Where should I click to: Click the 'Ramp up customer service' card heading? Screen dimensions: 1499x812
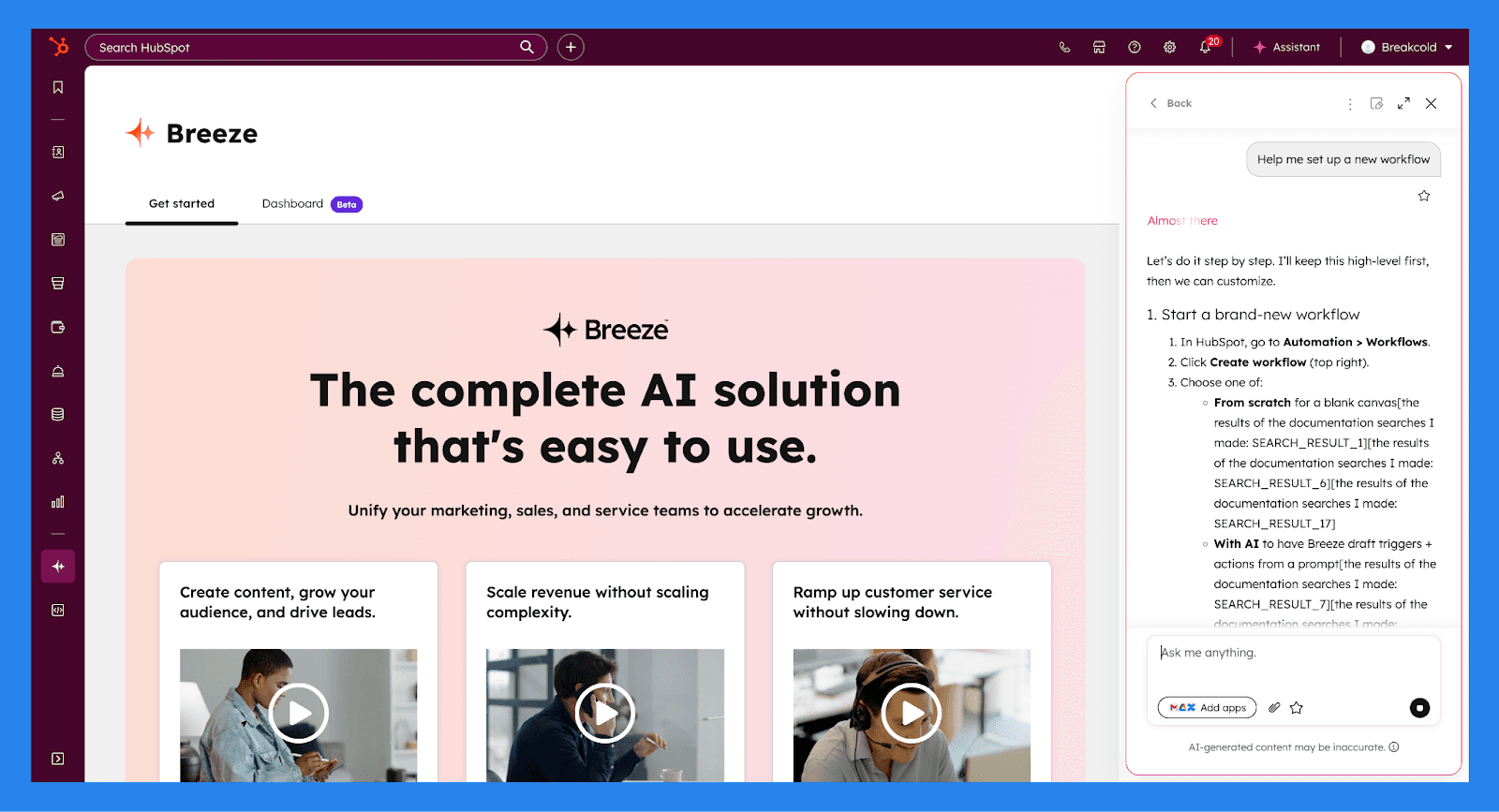click(892, 602)
